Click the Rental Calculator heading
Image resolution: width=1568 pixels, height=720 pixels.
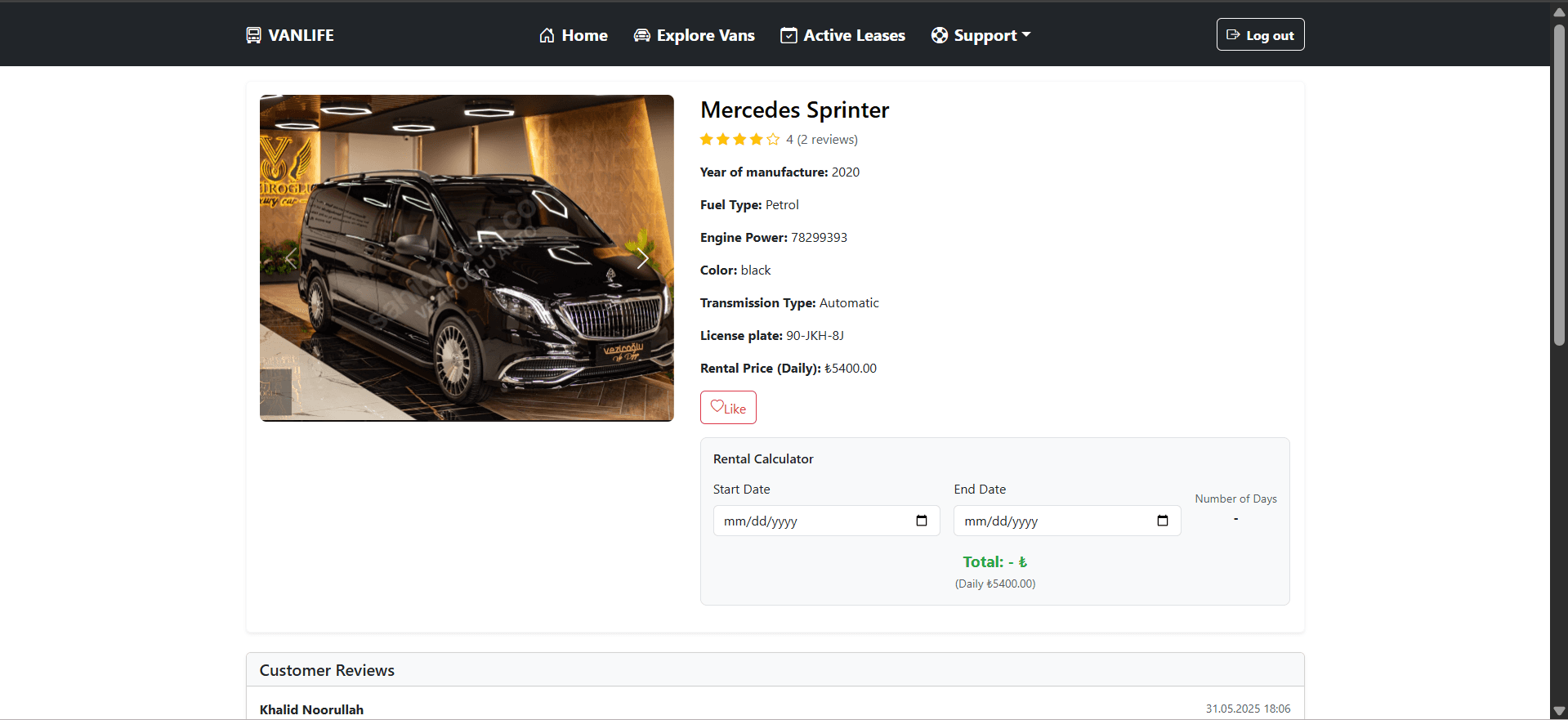(763, 459)
